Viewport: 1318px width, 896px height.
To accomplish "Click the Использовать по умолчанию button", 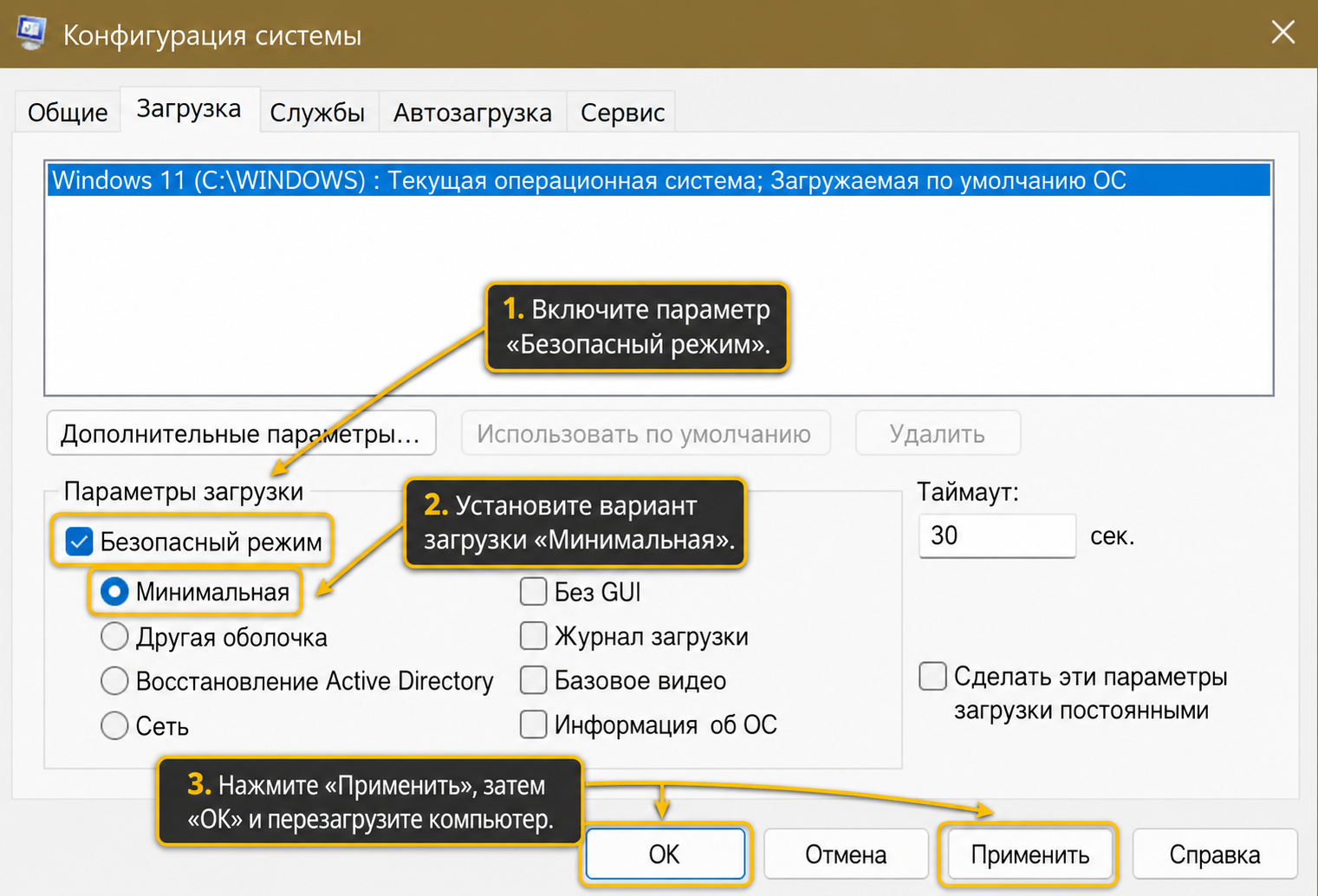I will (x=645, y=433).
